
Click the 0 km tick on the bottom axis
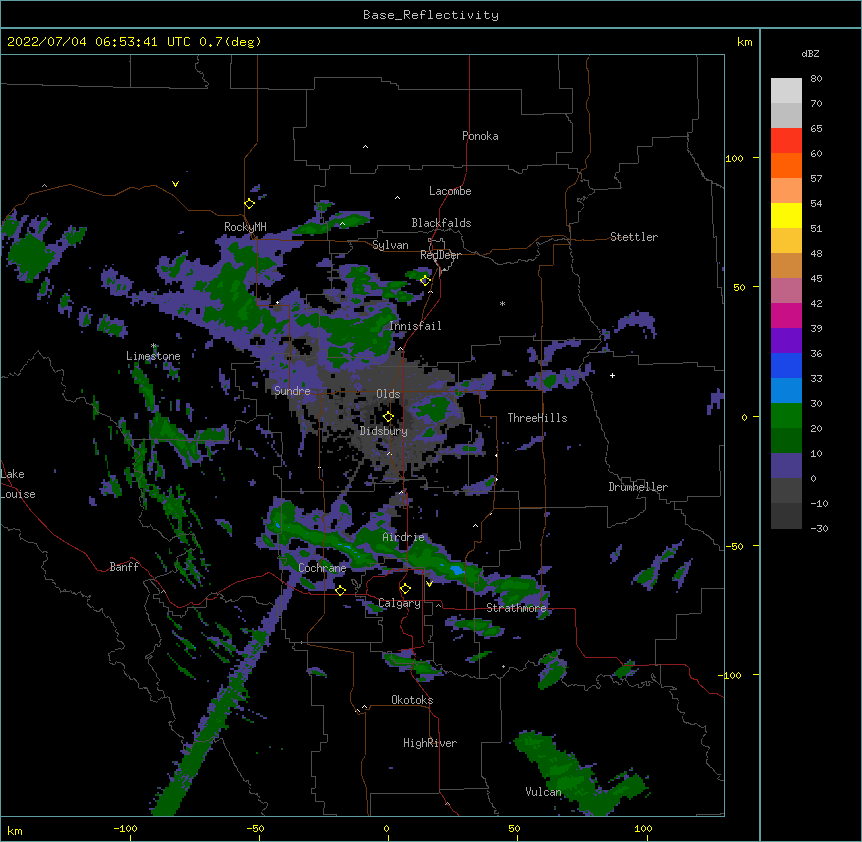[386, 828]
